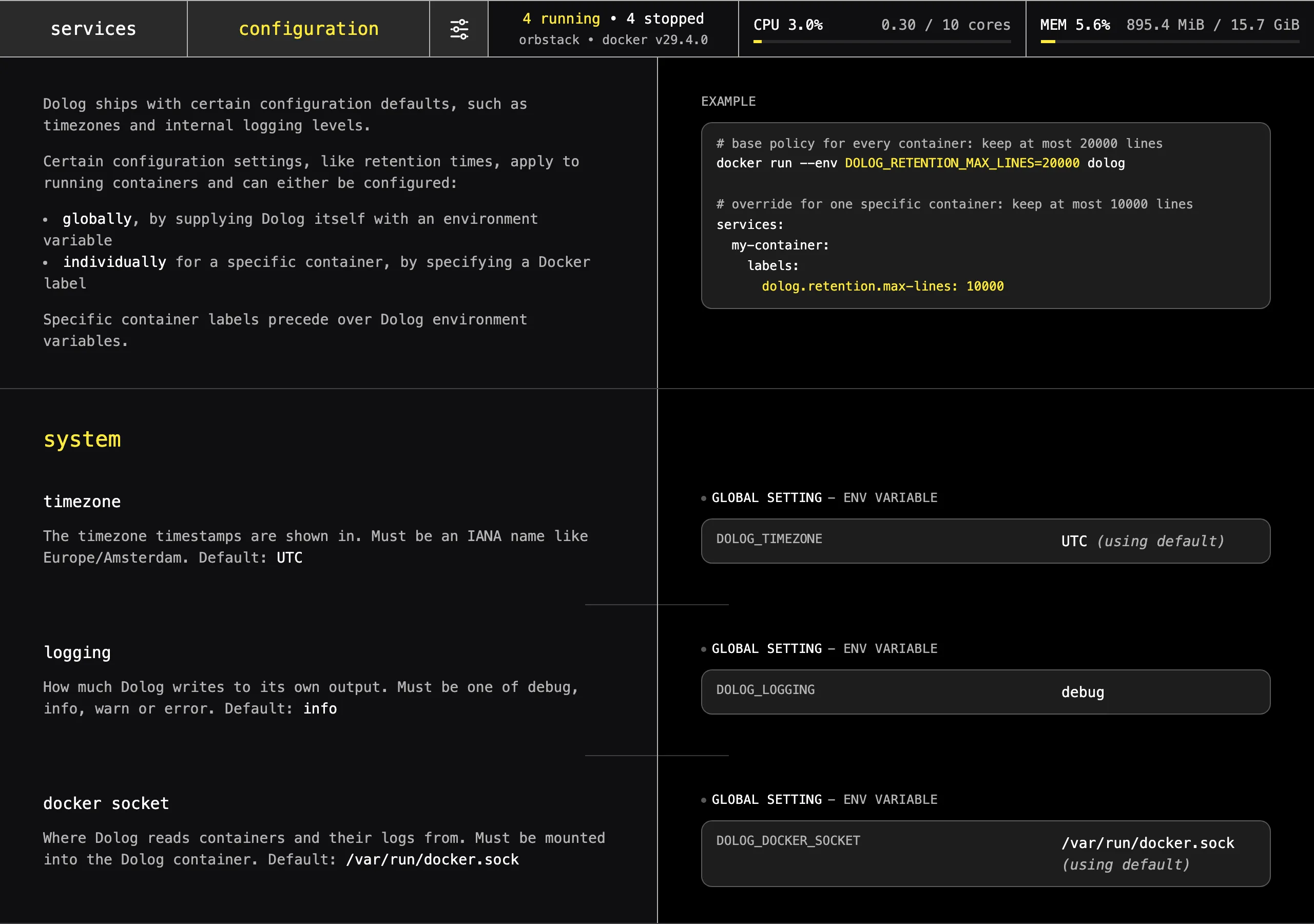The width and height of the screenshot is (1314, 924).
Task: Click the '4 running • 4 stopped' status
Action: coord(613,19)
